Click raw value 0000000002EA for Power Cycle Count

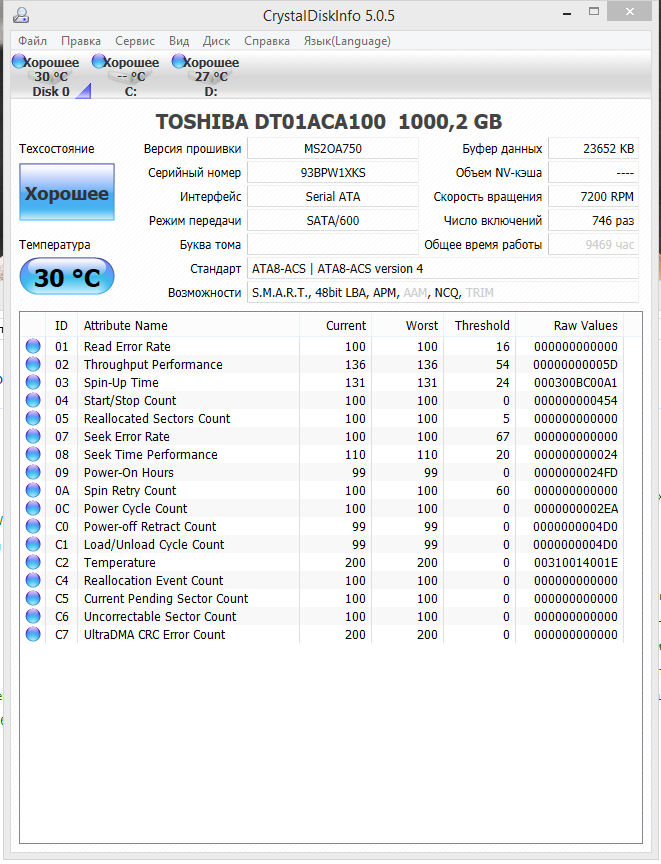576,509
